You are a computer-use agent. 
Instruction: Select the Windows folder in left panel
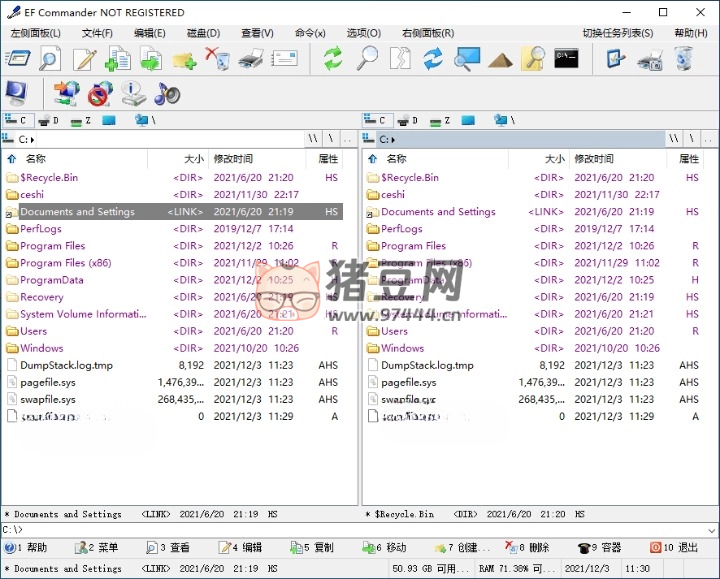coord(42,348)
